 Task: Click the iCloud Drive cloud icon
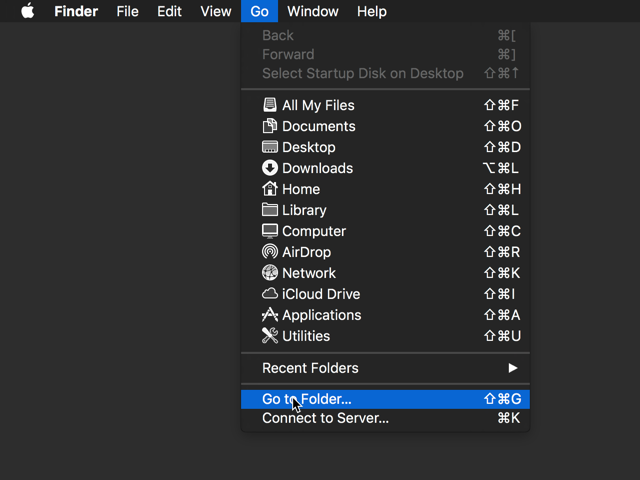(x=269, y=293)
